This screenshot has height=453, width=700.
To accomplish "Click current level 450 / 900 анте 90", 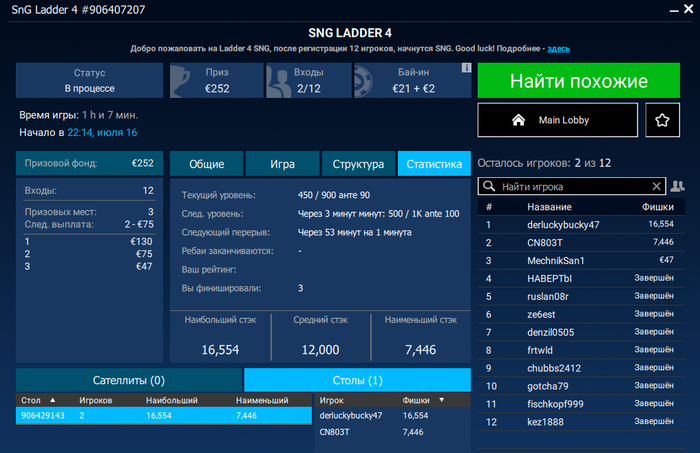I will (x=333, y=195).
